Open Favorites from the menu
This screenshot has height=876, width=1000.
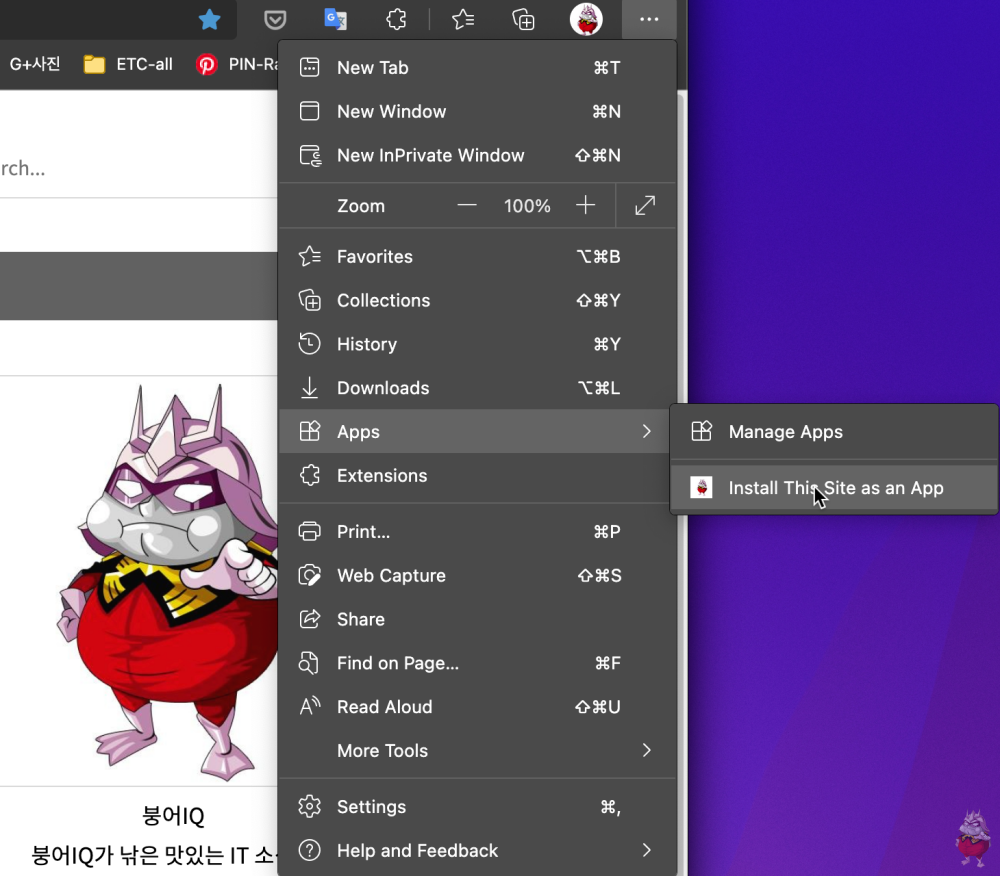pos(477,256)
